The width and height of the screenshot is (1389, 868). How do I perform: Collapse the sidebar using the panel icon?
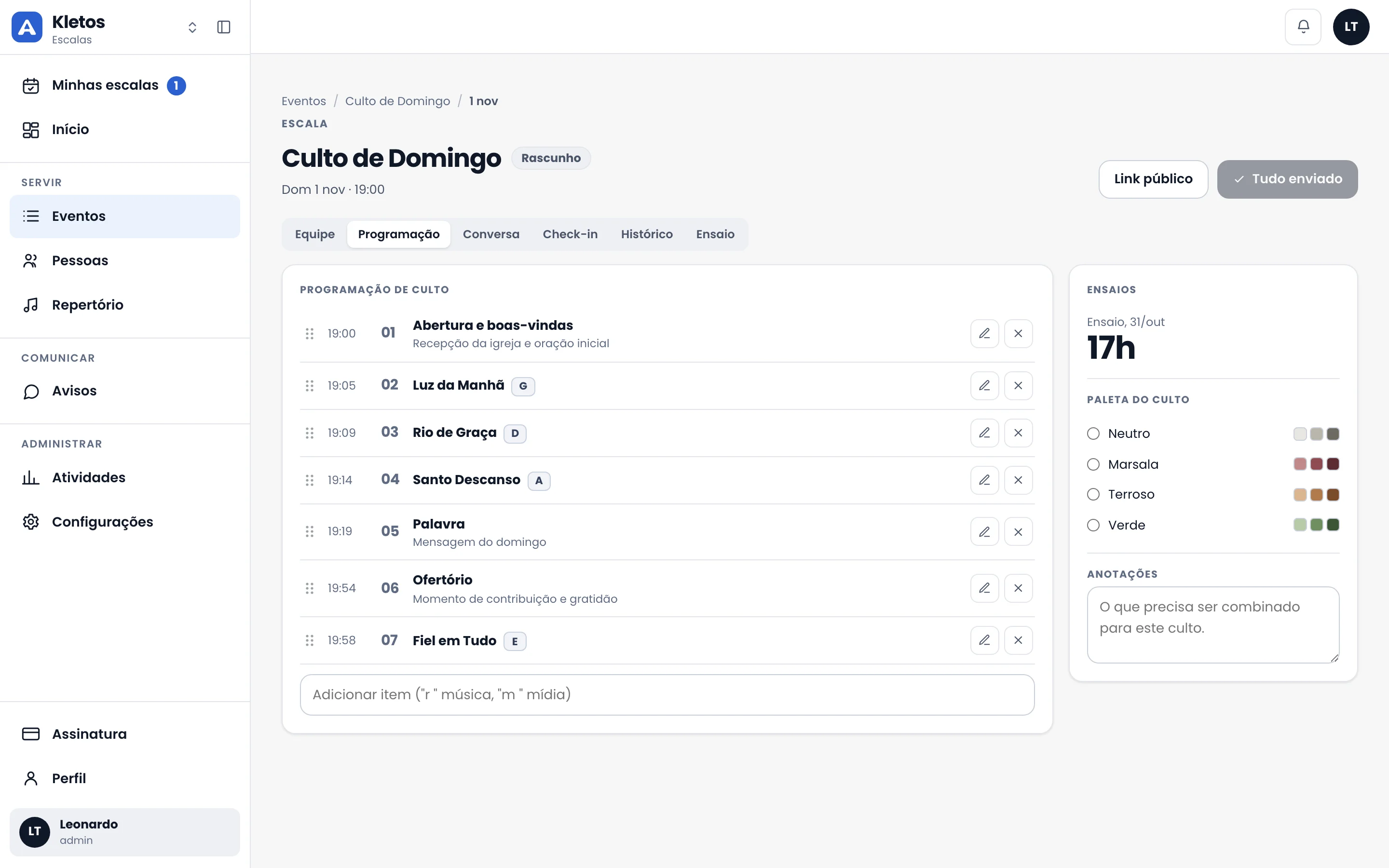[224, 27]
